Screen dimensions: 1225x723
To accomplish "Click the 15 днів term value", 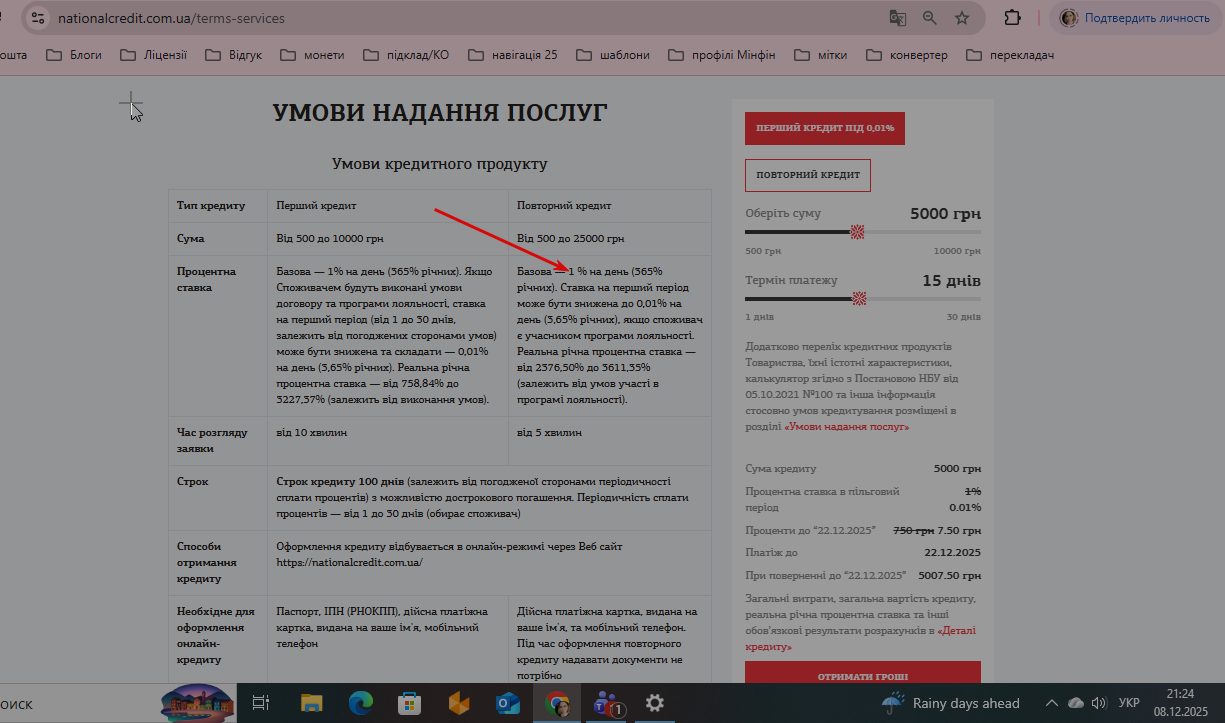I will (951, 281).
